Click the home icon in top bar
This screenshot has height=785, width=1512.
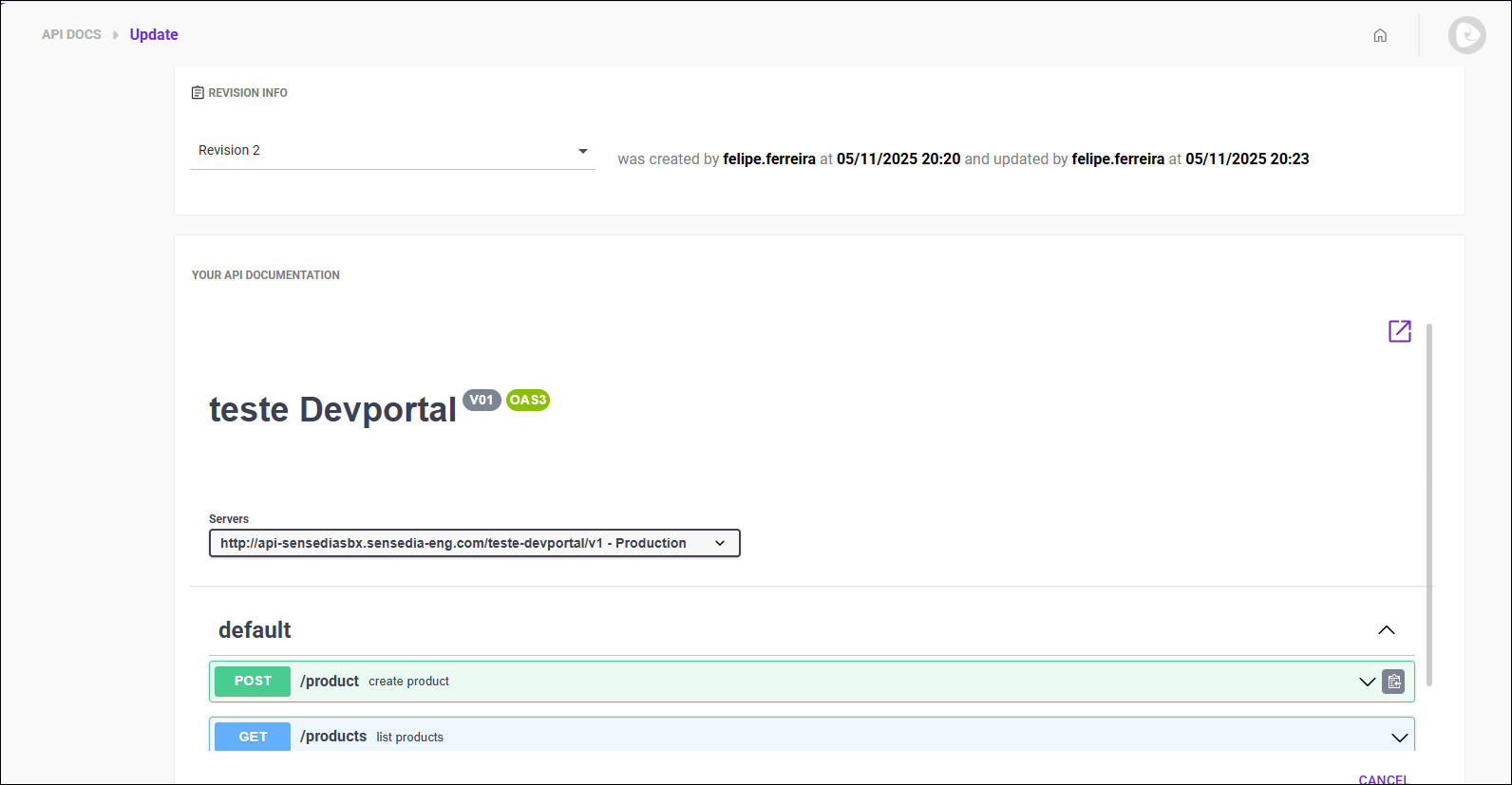coord(1380,35)
